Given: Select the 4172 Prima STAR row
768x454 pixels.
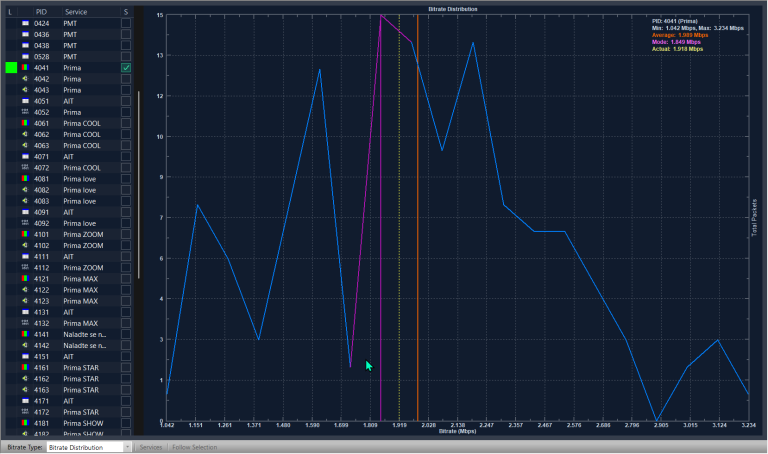Looking at the screenshot, I should point(69,412).
